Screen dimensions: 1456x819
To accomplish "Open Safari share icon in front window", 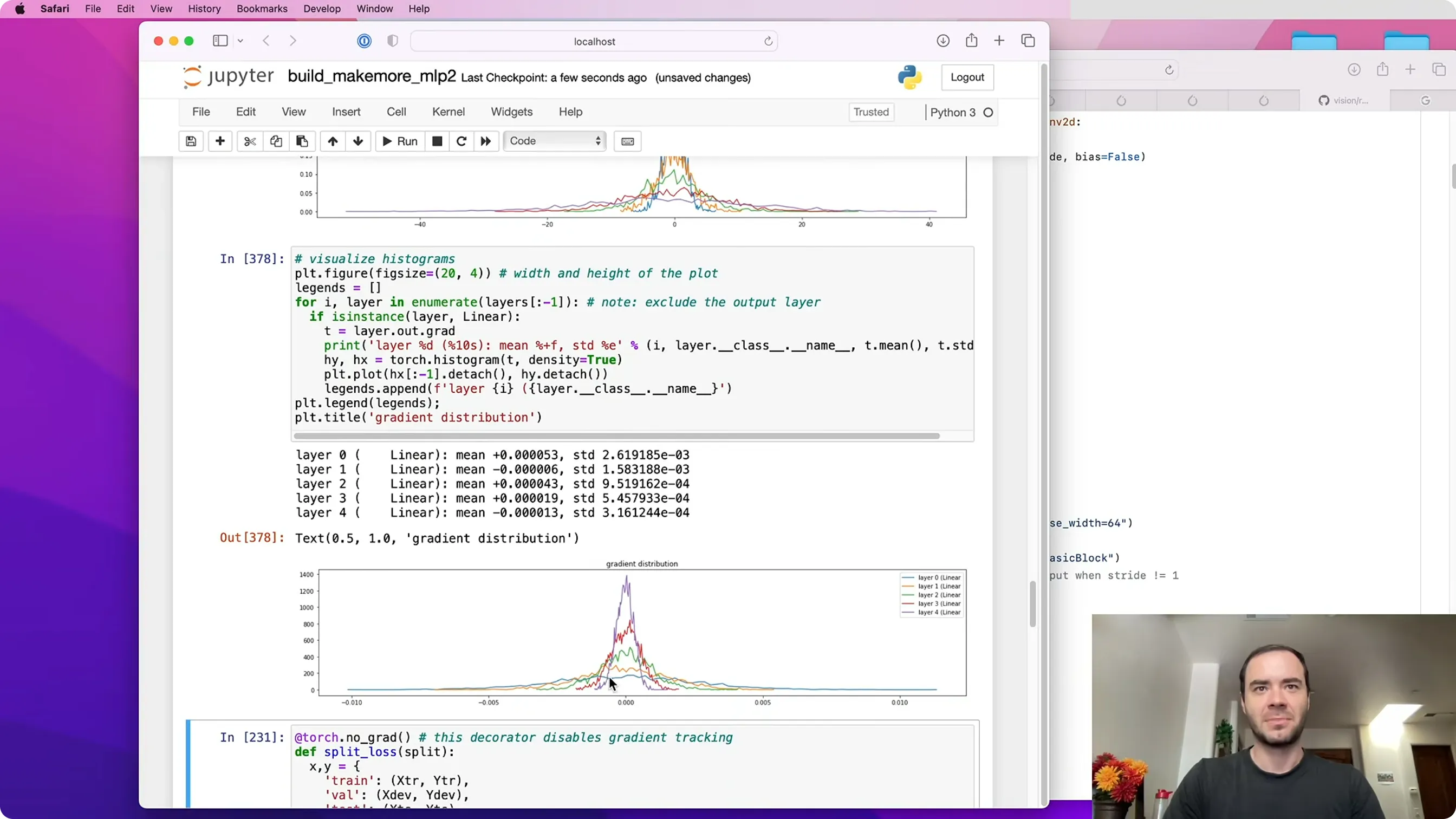I will [972, 41].
